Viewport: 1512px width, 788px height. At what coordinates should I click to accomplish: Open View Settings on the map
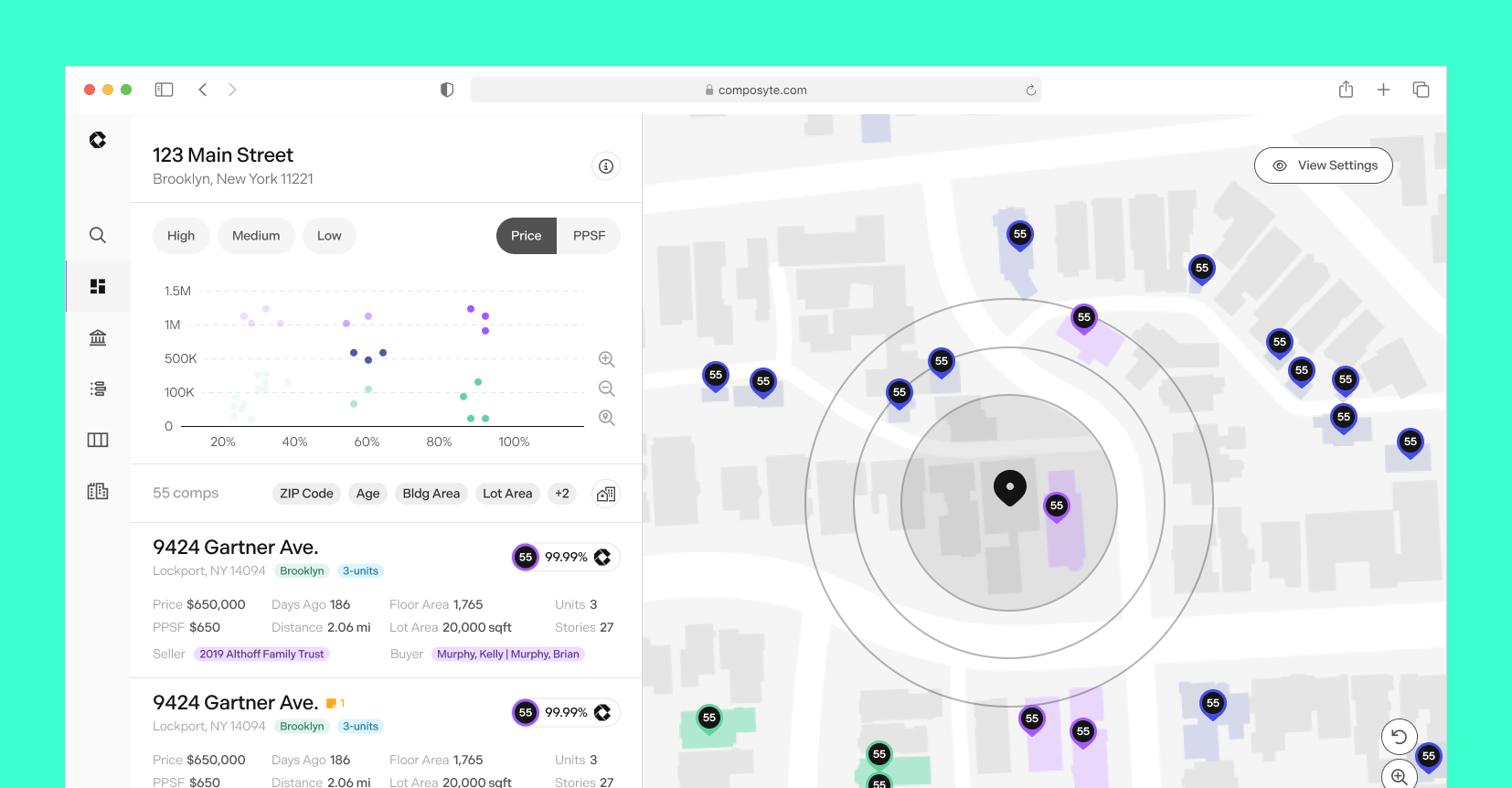1323,165
